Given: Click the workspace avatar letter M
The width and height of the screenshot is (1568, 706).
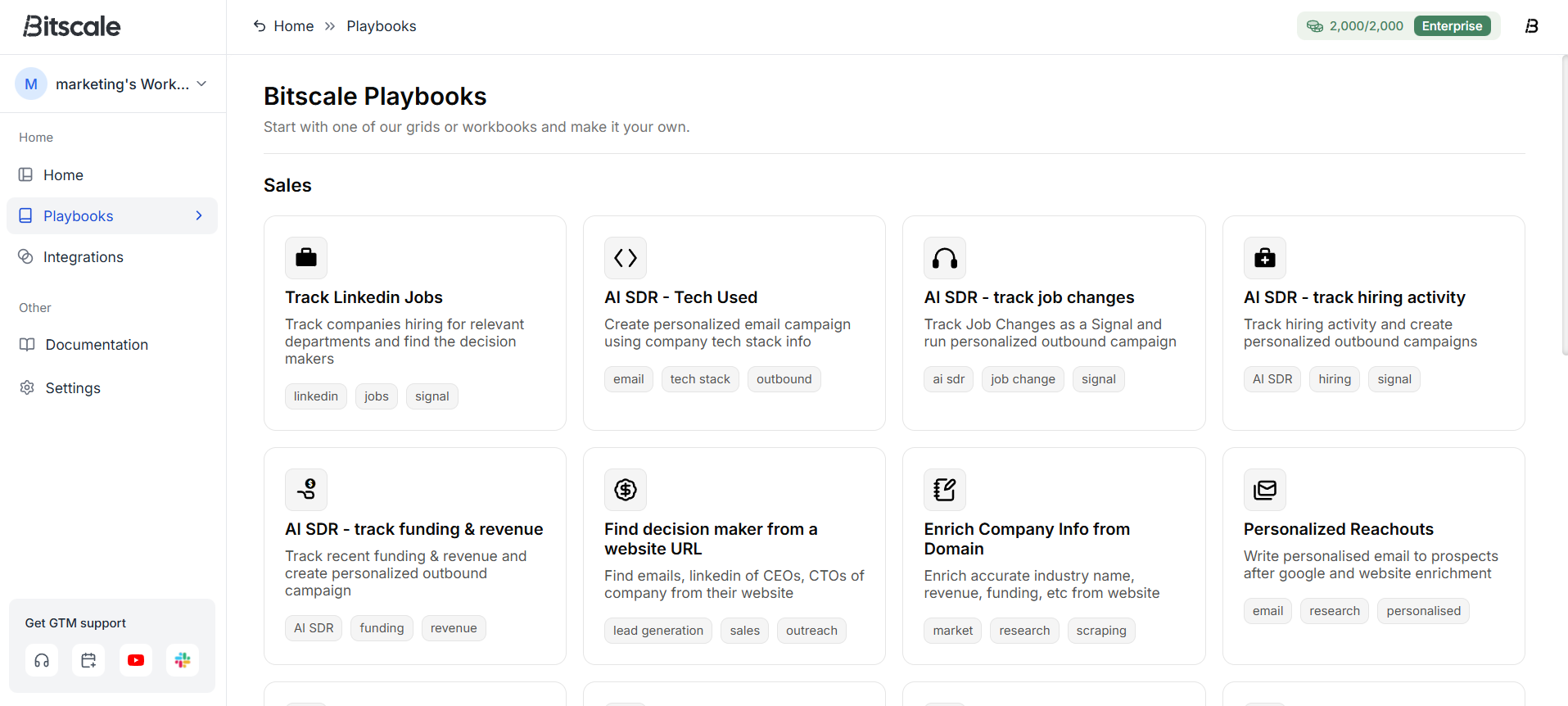Looking at the screenshot, I should pyautogui.click(x=31, y=84).
